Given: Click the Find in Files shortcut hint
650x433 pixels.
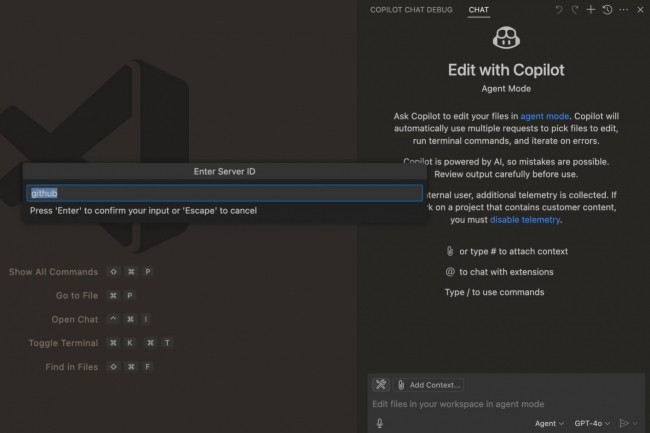Looking at the screenshot, I should pyautogui.click(x=99, y=367).
